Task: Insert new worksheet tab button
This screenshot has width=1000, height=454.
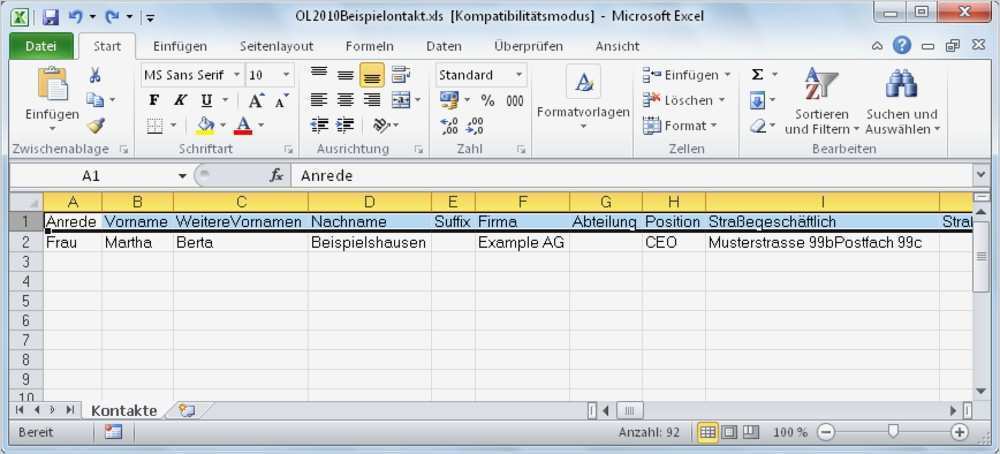Action: 186,411
